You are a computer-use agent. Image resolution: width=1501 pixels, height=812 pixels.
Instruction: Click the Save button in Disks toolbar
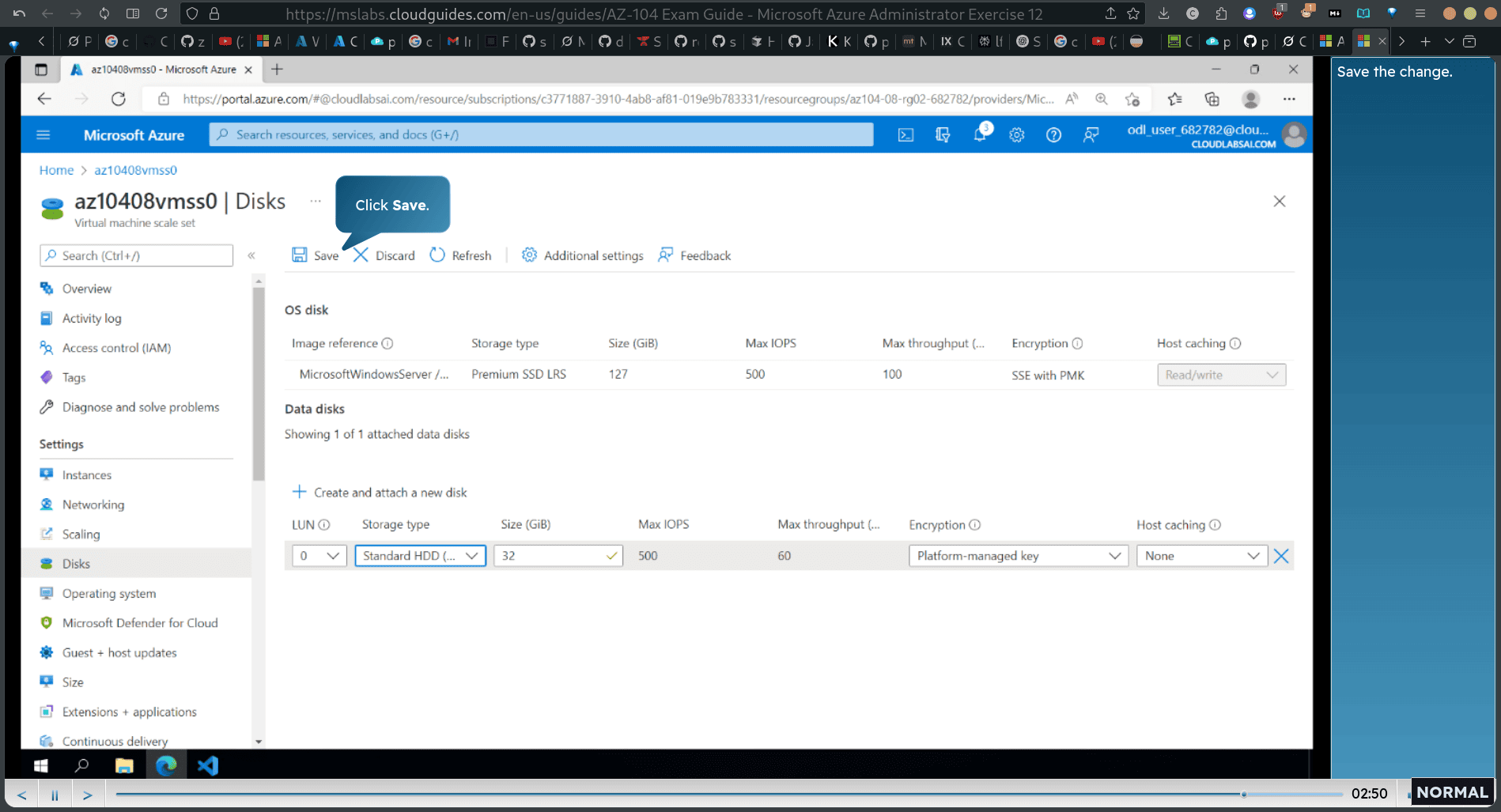pyautogui.click(x=315, y=255)
